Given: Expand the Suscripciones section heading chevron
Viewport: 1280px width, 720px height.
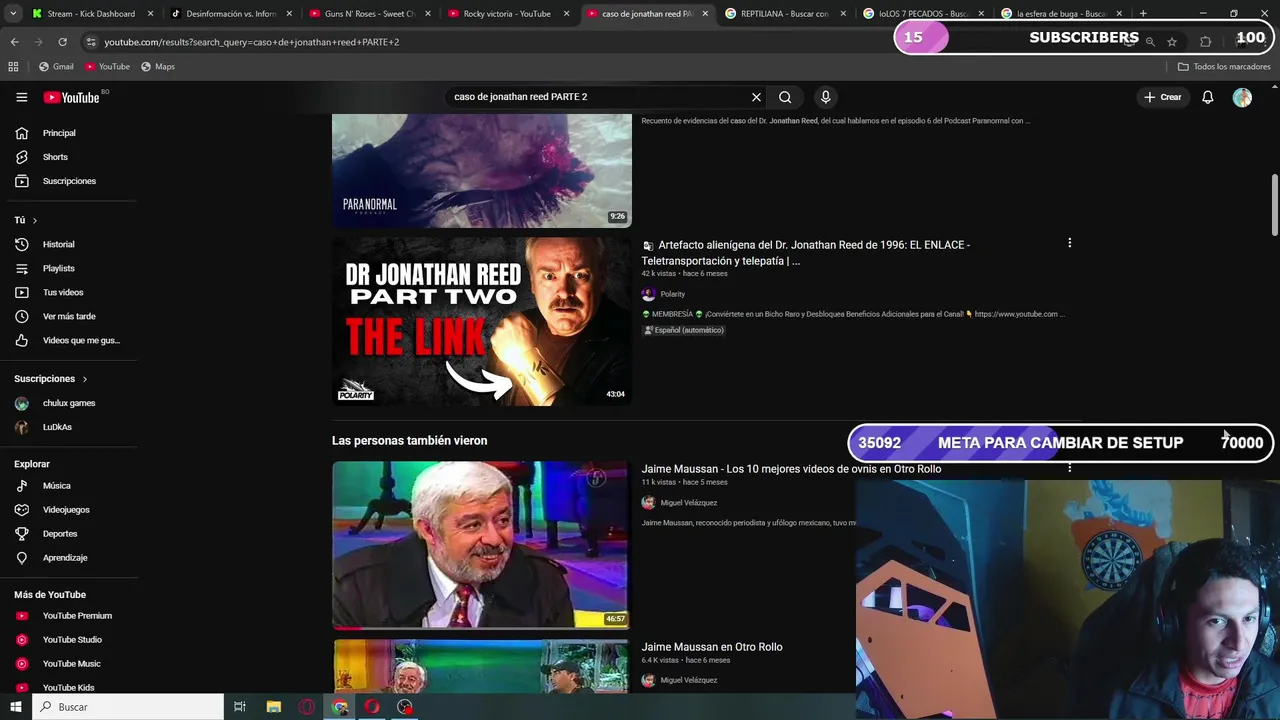Looking at the screenshot, I should pos(84,379).
